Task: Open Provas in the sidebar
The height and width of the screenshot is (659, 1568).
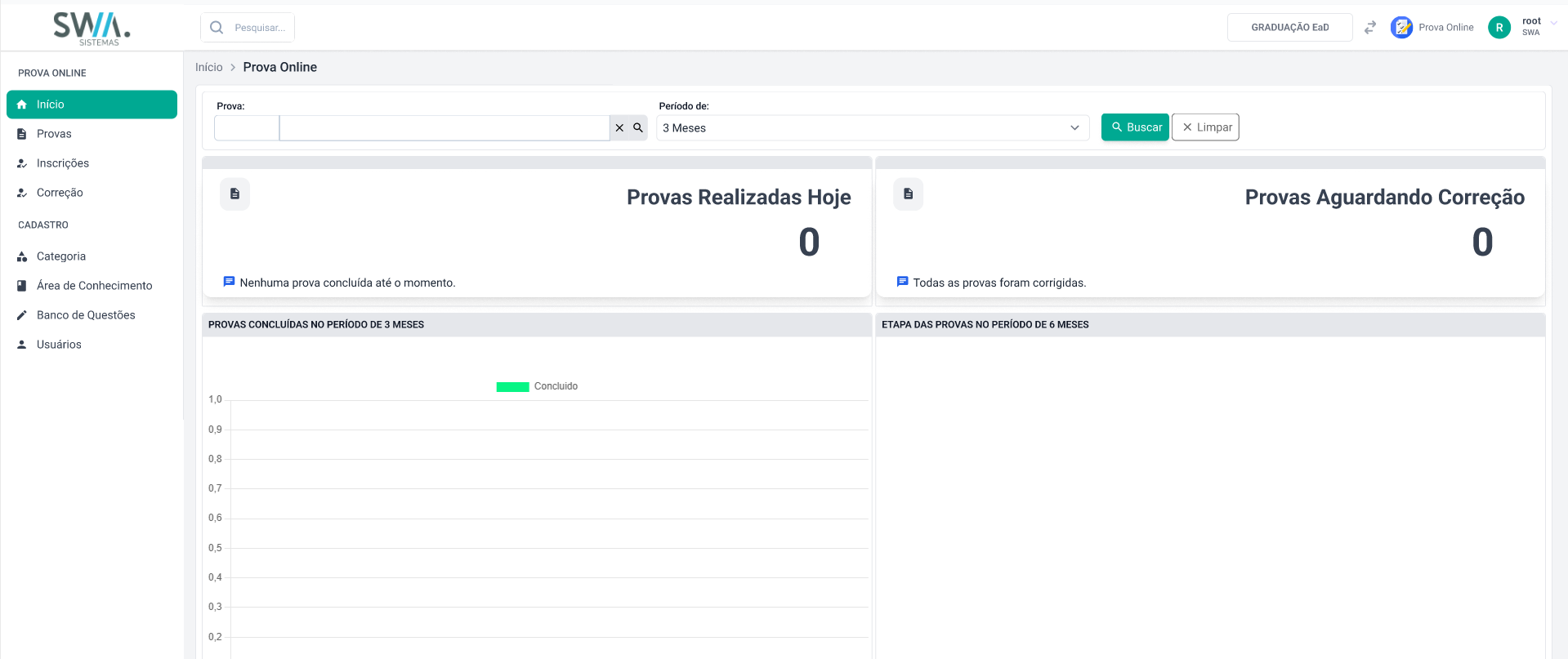Action: click(x=54, y=134)
